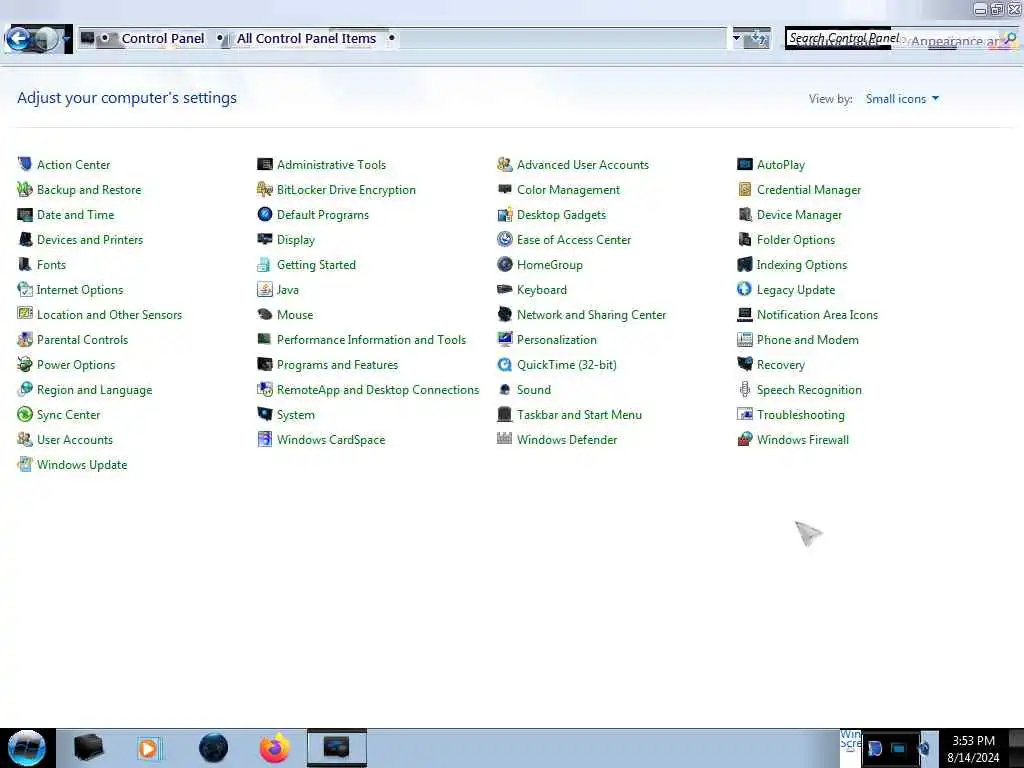
Task: Open the media player taskbar icon
Action: tap(149, 748)
